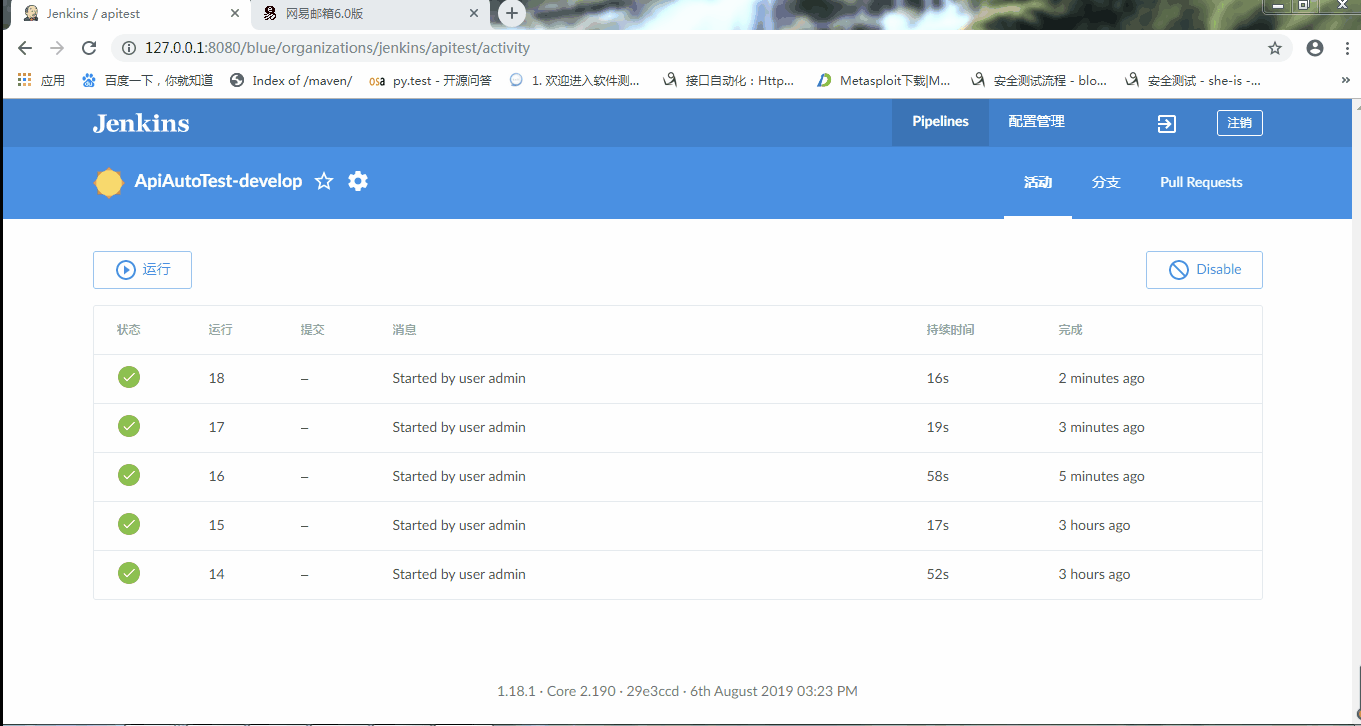
Task: Open the Pipelines navigation tab
Action: [940, 122]
